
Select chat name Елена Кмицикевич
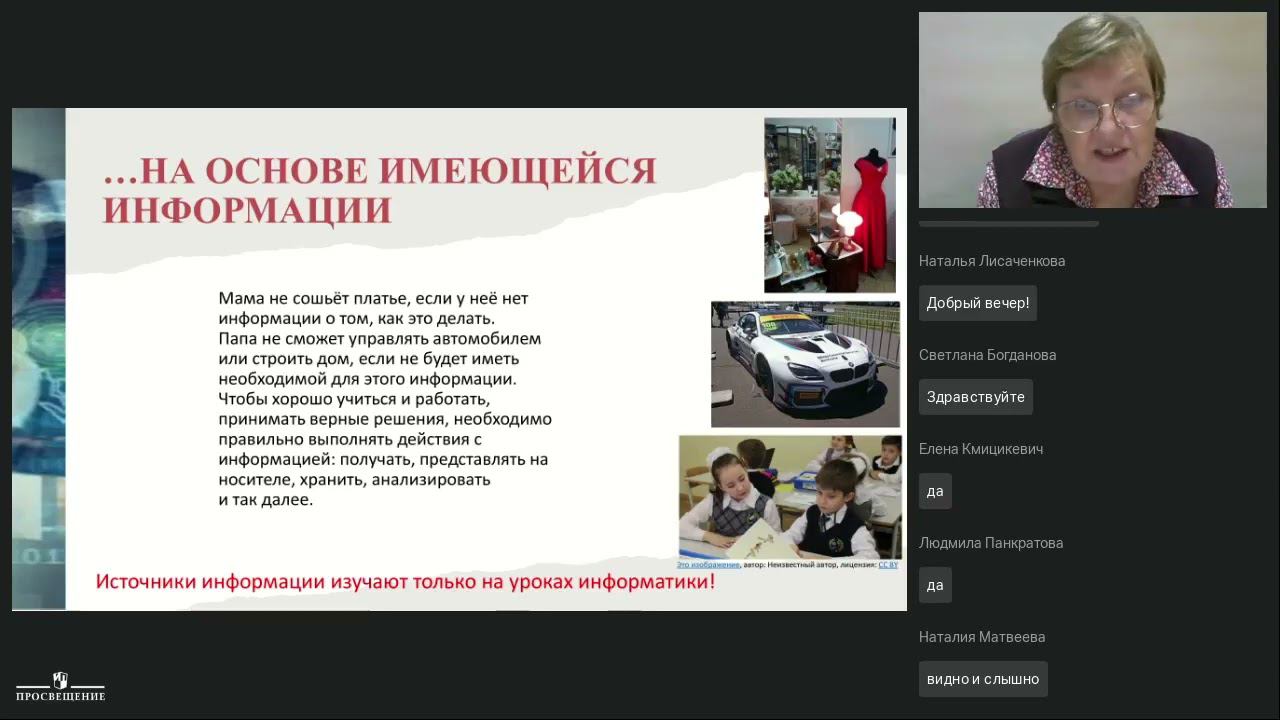(981, 449)
